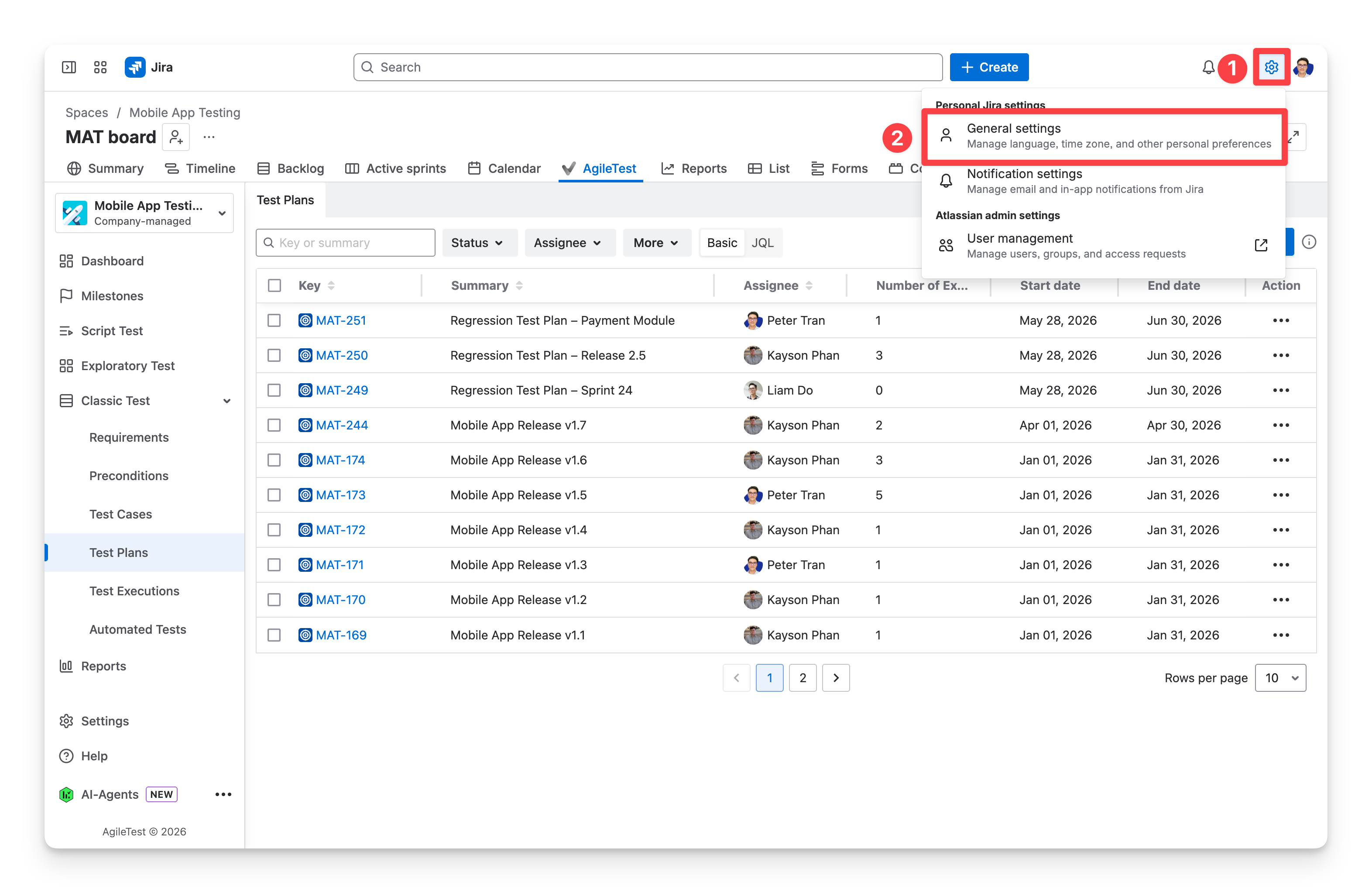Open Notification settings menu item

pos(1104,182)
